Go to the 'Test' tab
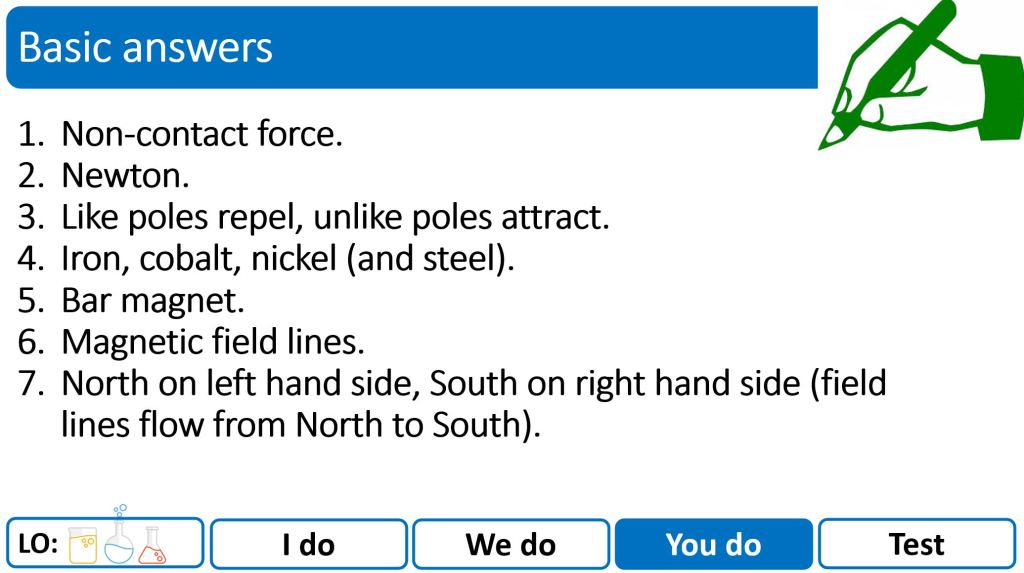The image size is (1024, 573). 916,544
